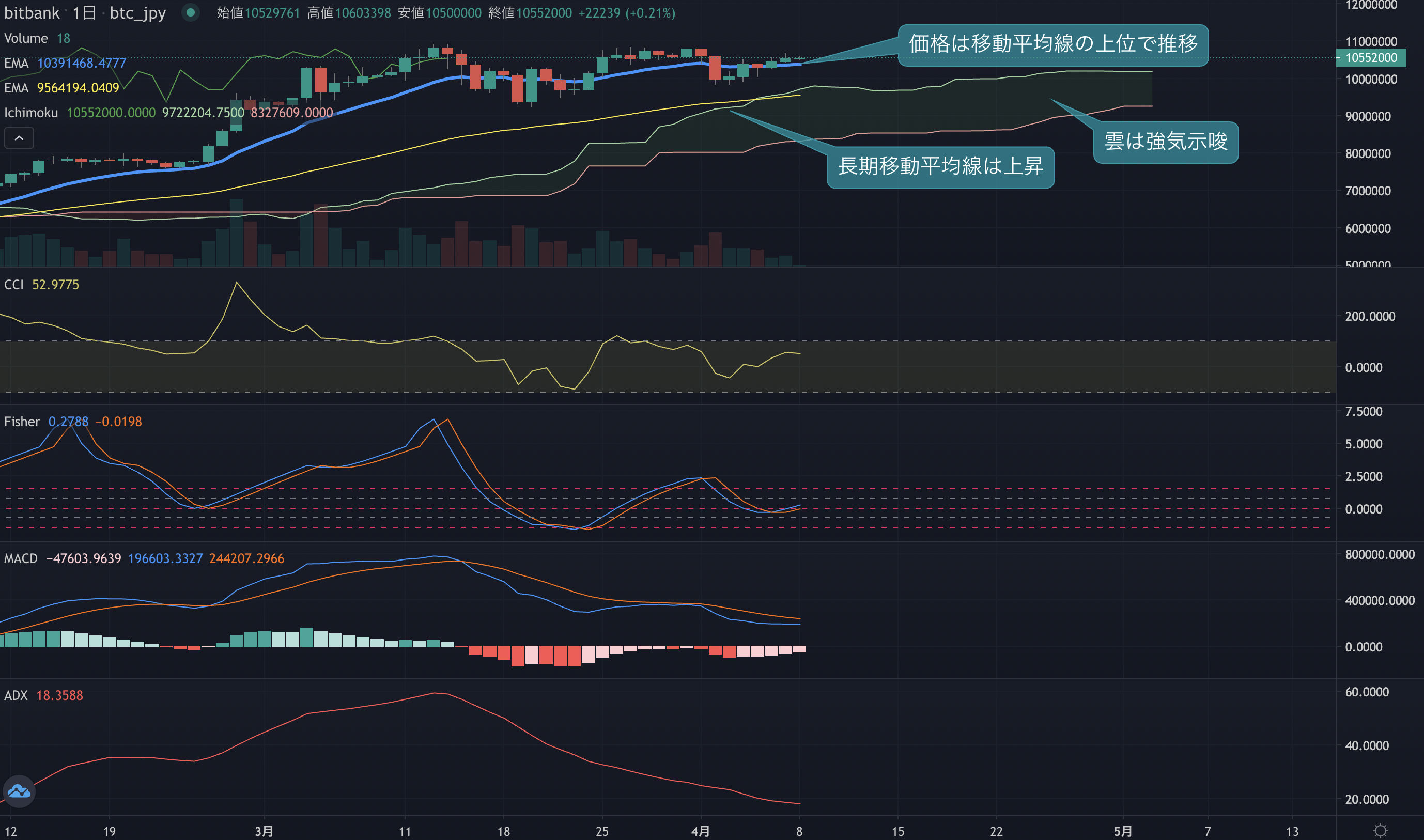Select the ADX indicator legend
This screenshot has width=1424, height=840.
tap(43, 696)
